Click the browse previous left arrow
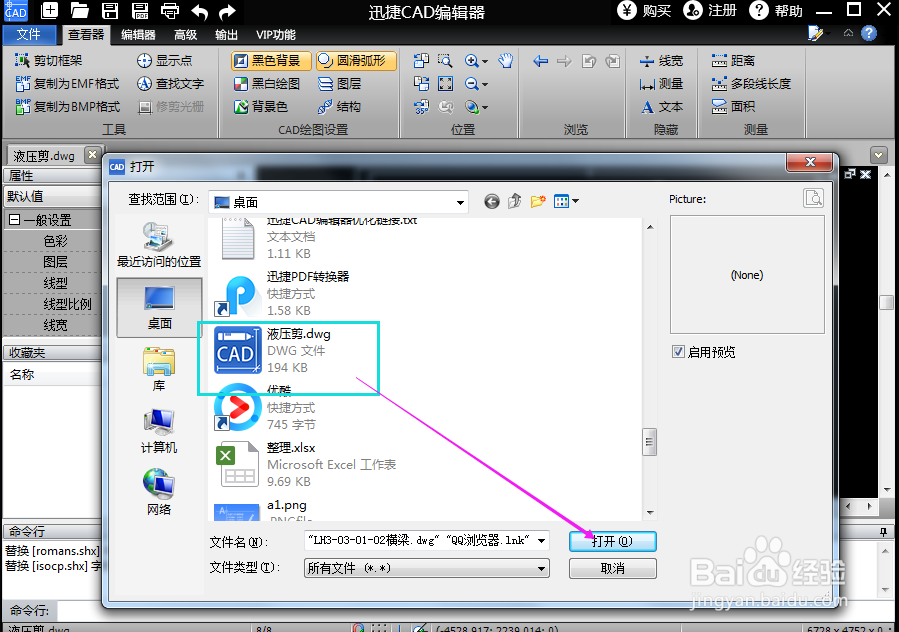Viewport: 899px width, 632px height. click(541, 61)
